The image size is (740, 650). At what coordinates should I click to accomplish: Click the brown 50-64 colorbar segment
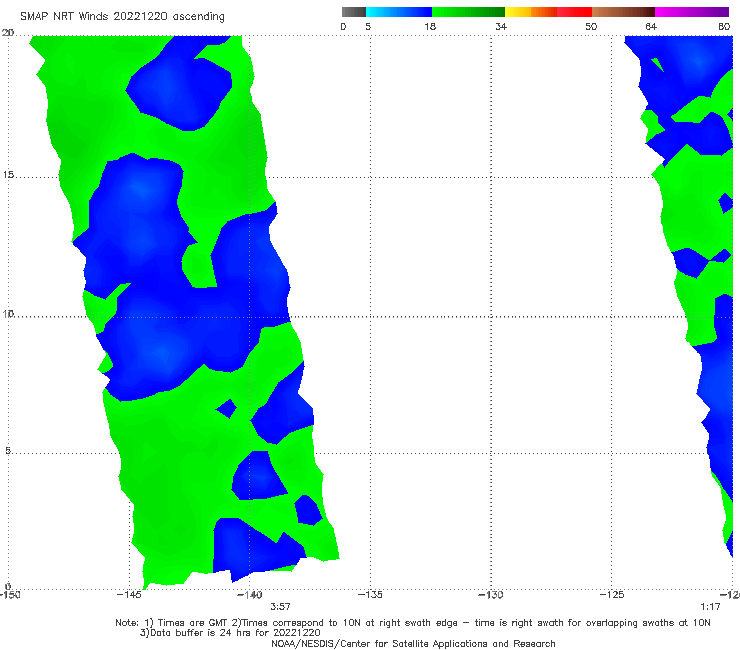tap(623, 12)
